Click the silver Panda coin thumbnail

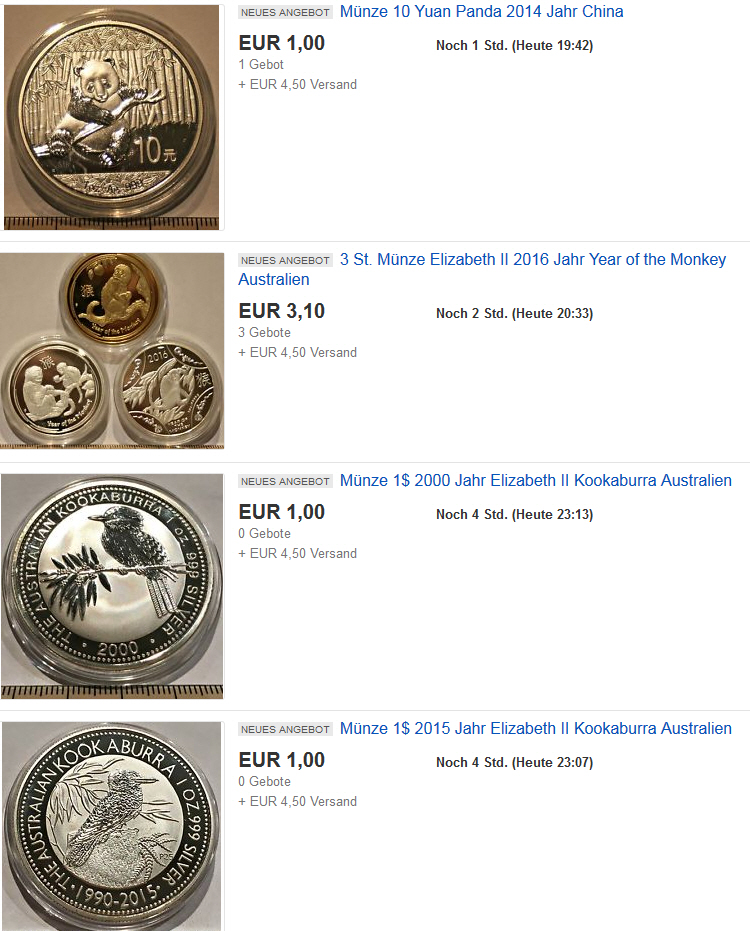(x=112, y=117)
